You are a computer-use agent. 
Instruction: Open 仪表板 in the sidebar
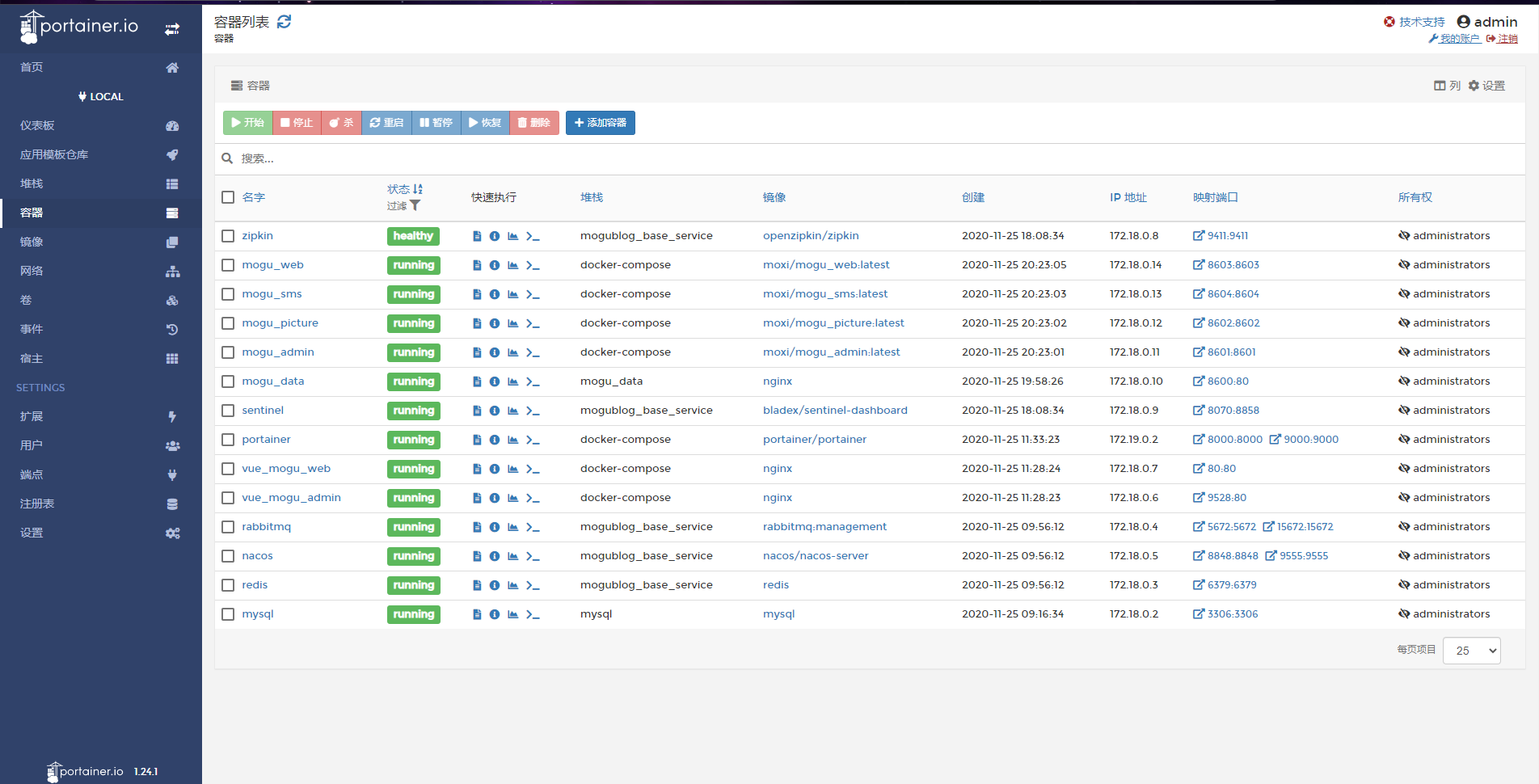pos(100,125)
